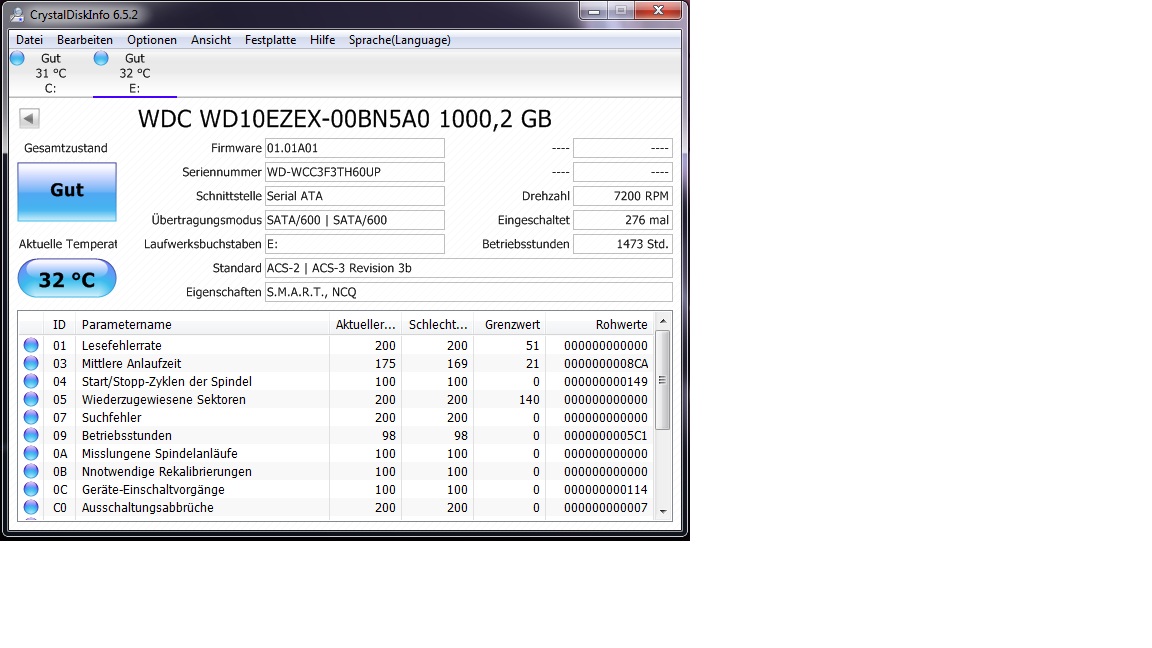Click raw value 0000000008CA
Image resolution: width=1152 pixels, height=648 pixels.
[x=606, y=363]
